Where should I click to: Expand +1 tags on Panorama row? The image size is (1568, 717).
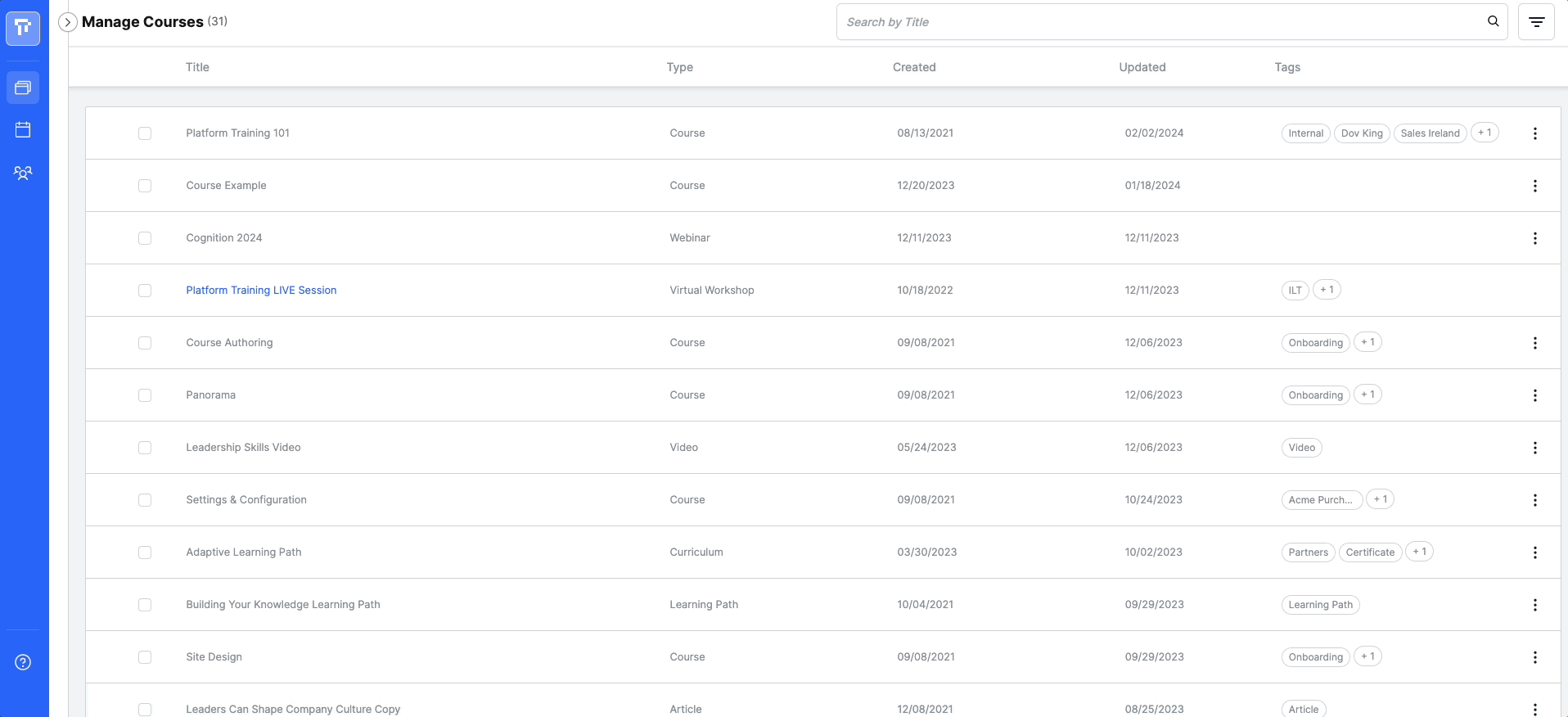1367,395
